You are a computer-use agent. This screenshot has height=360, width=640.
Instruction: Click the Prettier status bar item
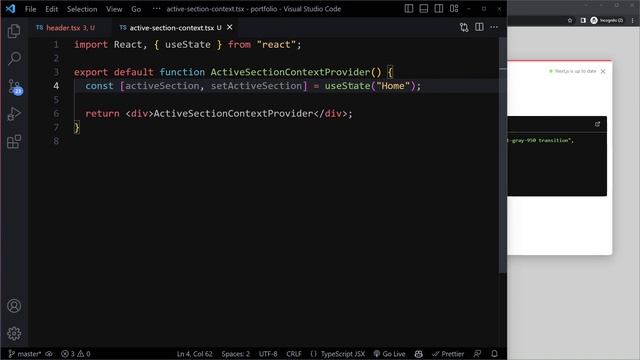[448, 354]
